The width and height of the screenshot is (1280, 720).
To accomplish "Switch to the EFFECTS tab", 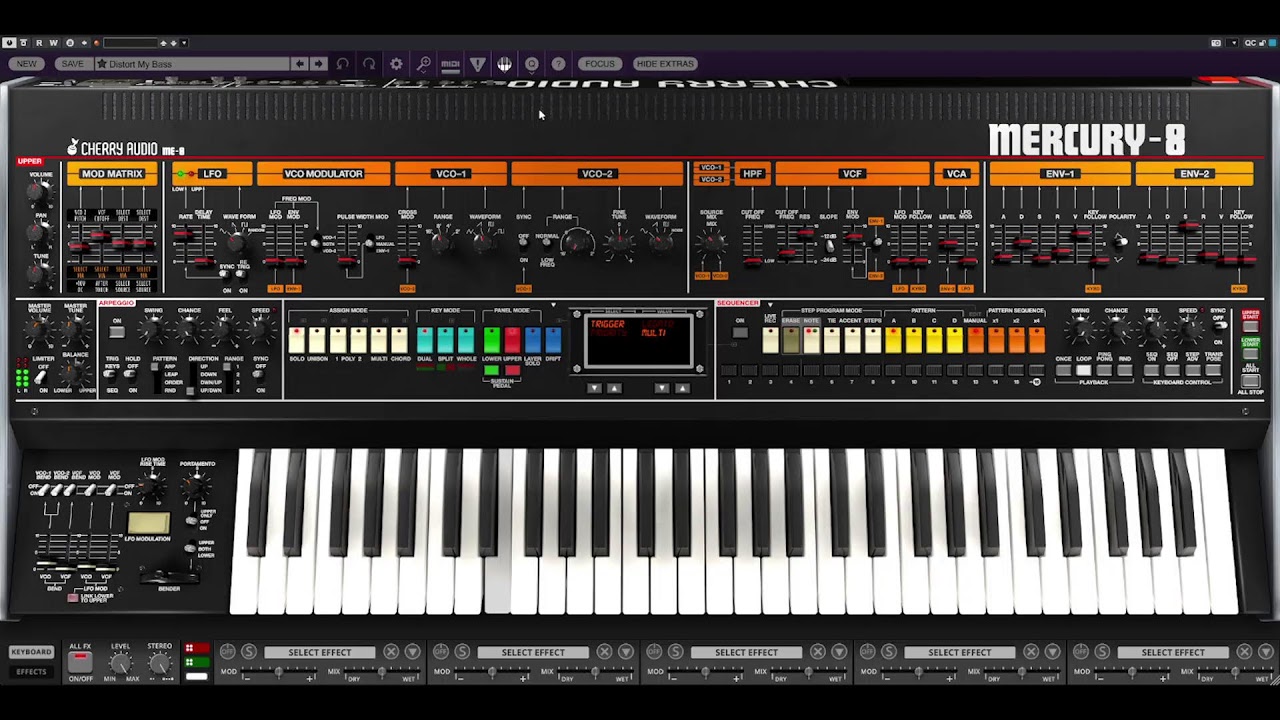I will (x=31, y=671).
